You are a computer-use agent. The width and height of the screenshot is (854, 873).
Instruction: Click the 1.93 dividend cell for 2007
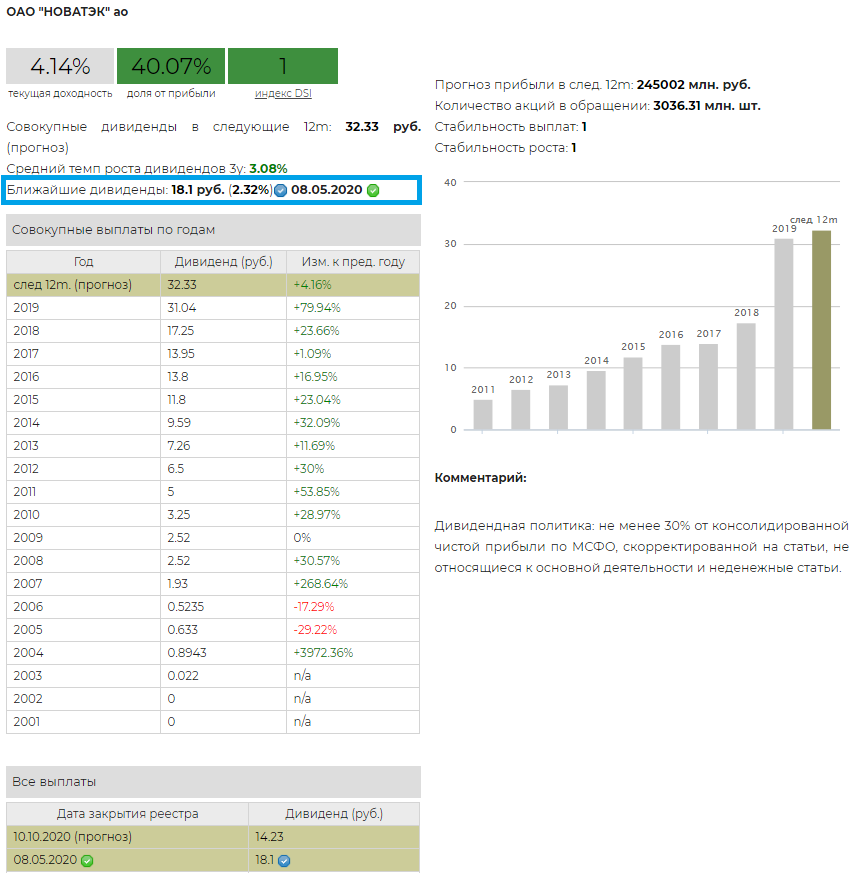point(223,583)
